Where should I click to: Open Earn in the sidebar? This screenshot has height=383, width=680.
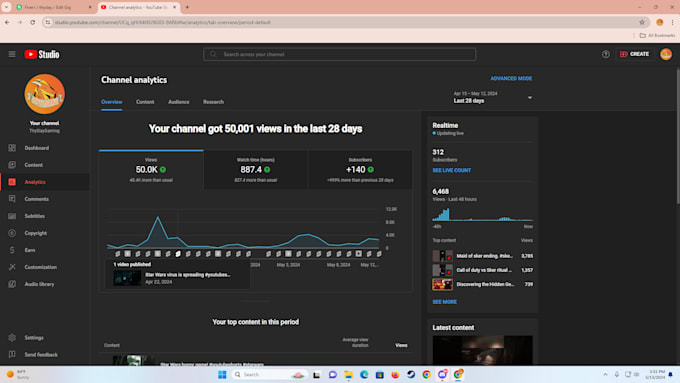[45, 250]
